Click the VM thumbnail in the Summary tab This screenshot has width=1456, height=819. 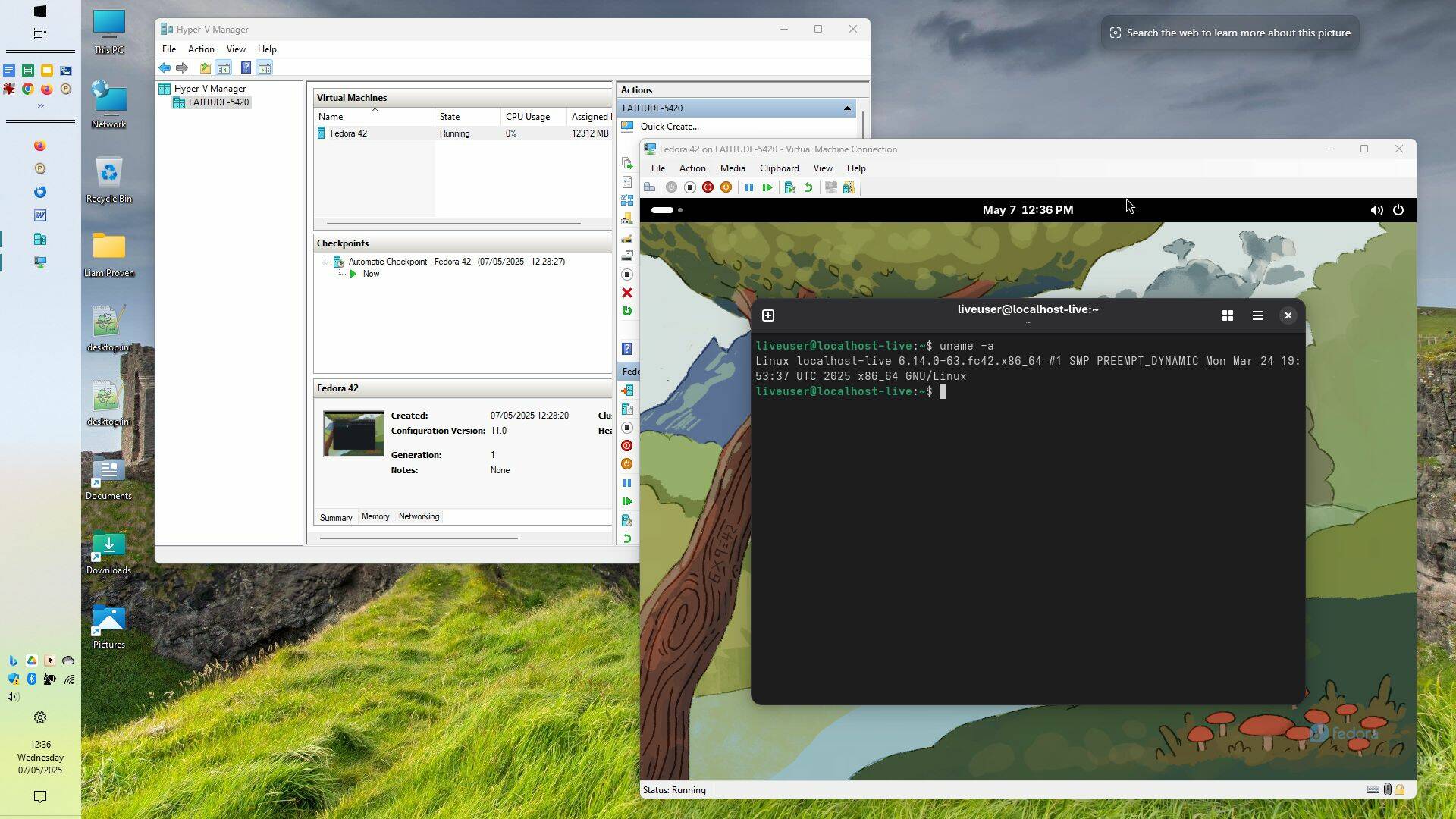click(x=353, y=432)
